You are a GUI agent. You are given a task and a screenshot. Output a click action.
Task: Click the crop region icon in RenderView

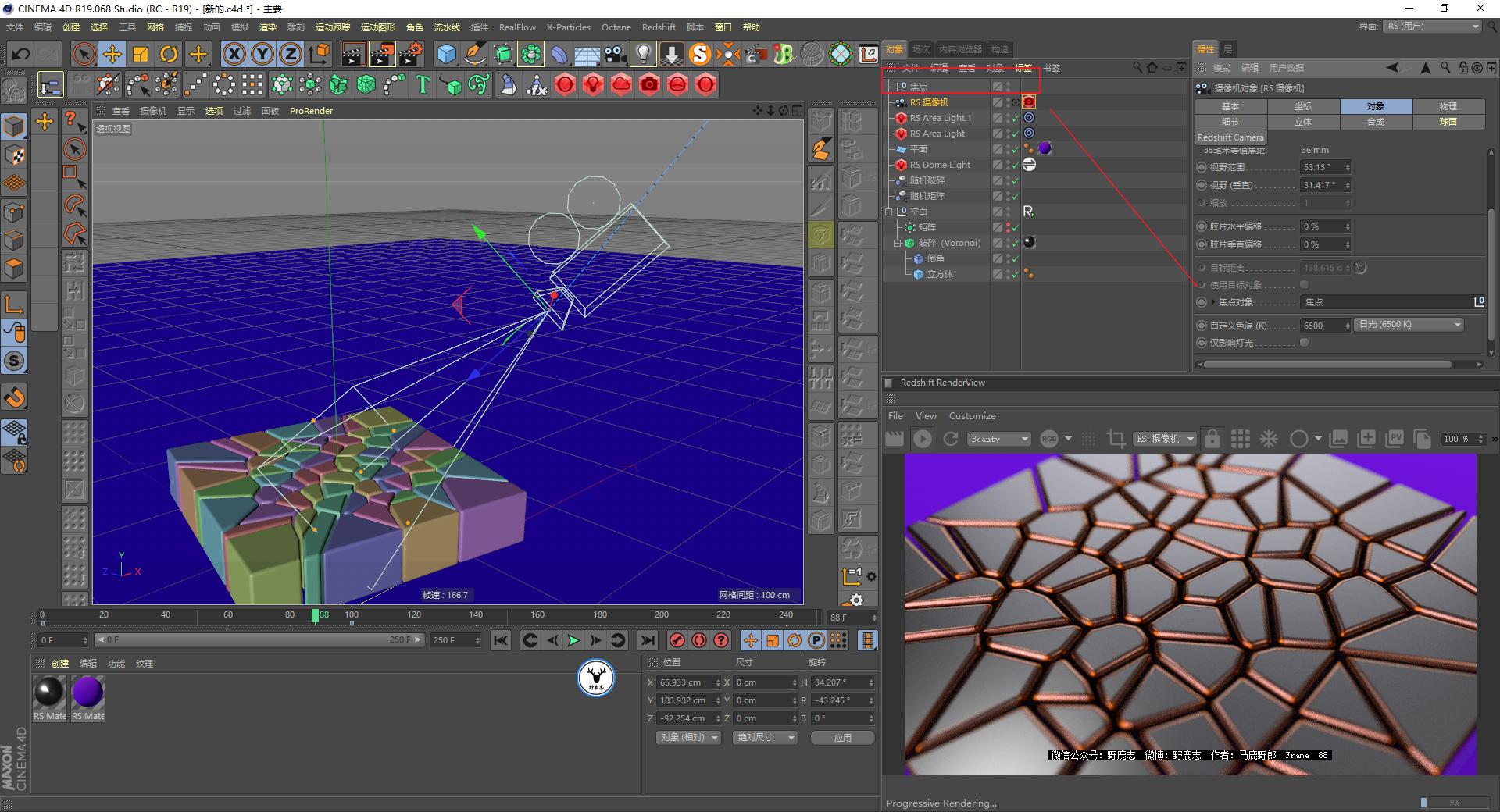click(1115, 439)
